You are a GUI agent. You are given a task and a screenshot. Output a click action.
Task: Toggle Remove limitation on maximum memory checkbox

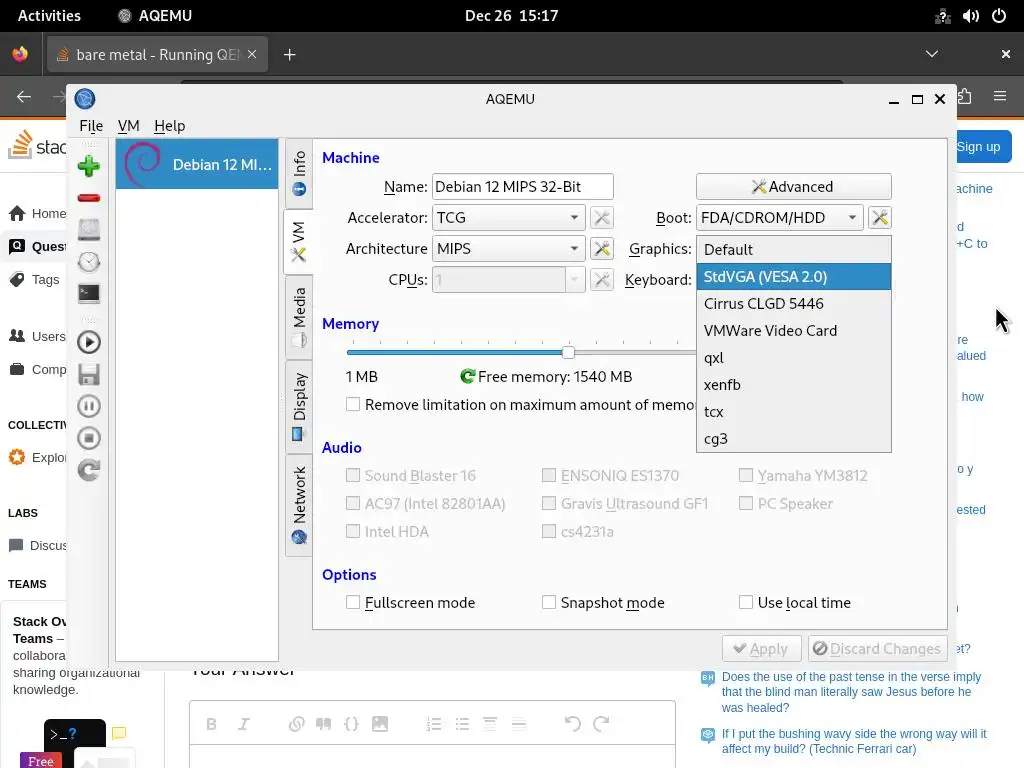tap(353, 404)
